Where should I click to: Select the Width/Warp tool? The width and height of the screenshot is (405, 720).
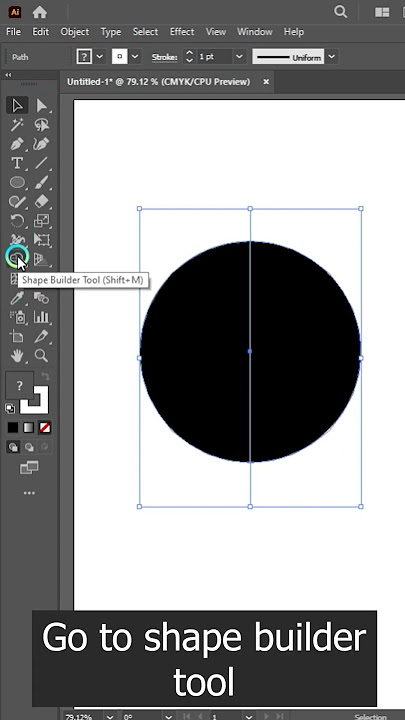pos(17,240)
